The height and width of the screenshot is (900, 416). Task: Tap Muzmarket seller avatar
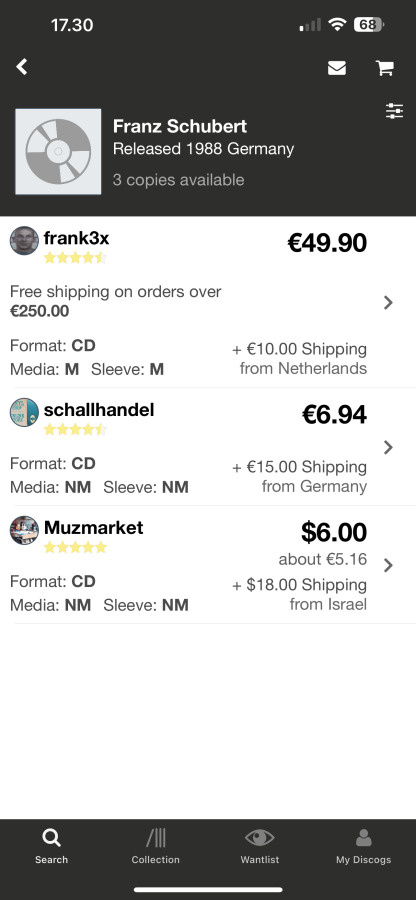tap(24, 530)
